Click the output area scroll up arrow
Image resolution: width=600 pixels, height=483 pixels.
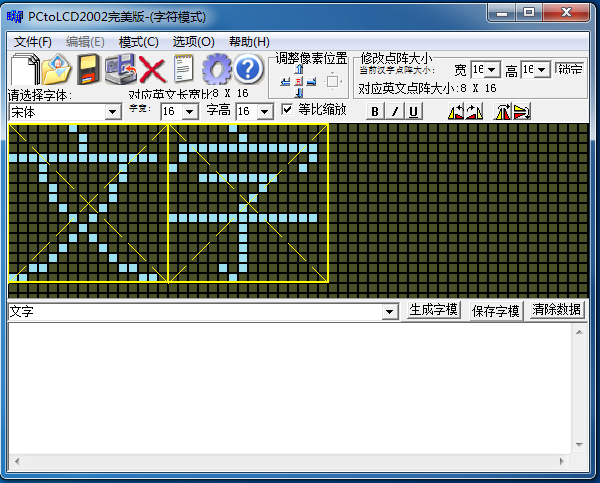[x=579, y=332]
